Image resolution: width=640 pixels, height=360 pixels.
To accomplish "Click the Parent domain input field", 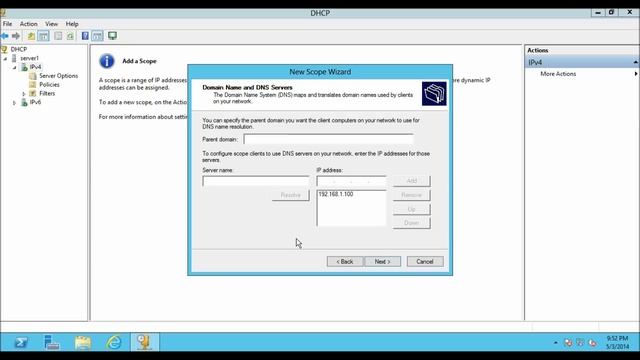I will pyautogui.click(x=328, y=140).
